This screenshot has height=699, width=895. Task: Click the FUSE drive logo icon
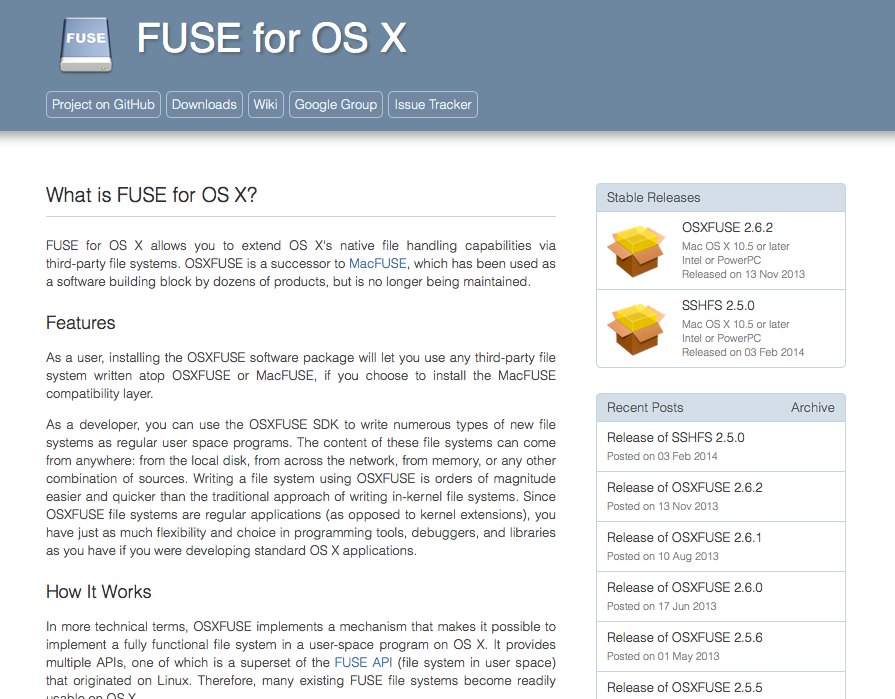(85, 44)
